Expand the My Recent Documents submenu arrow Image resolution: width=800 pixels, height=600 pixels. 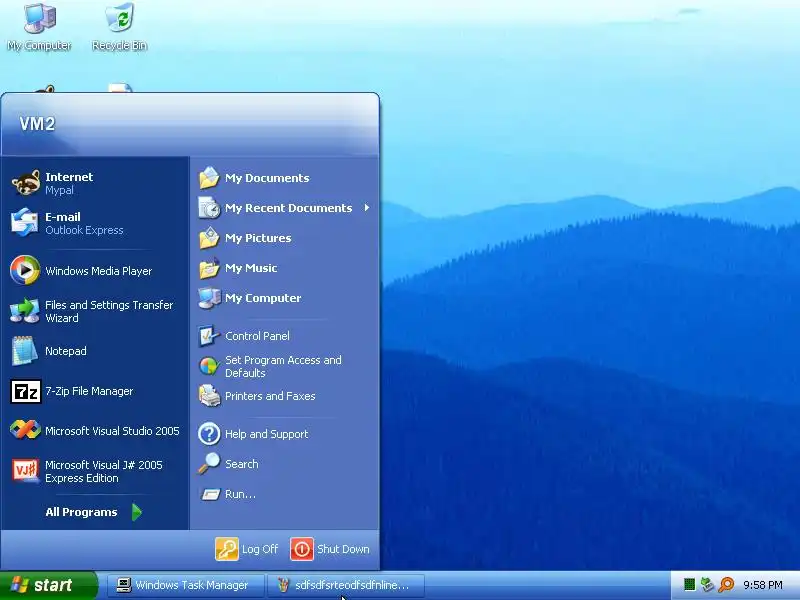(x=367, y=208)
